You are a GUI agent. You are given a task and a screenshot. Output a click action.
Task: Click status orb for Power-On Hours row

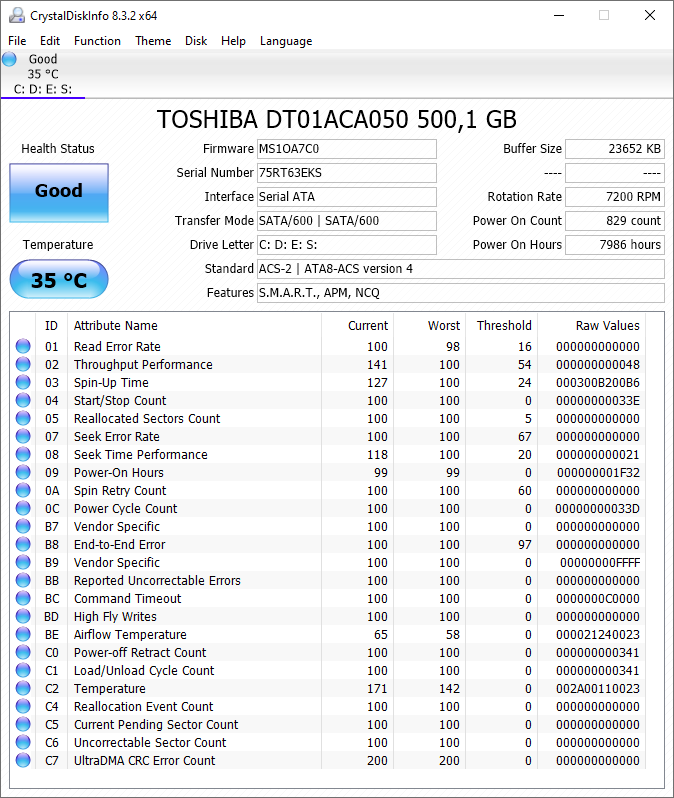coord(23,472)
